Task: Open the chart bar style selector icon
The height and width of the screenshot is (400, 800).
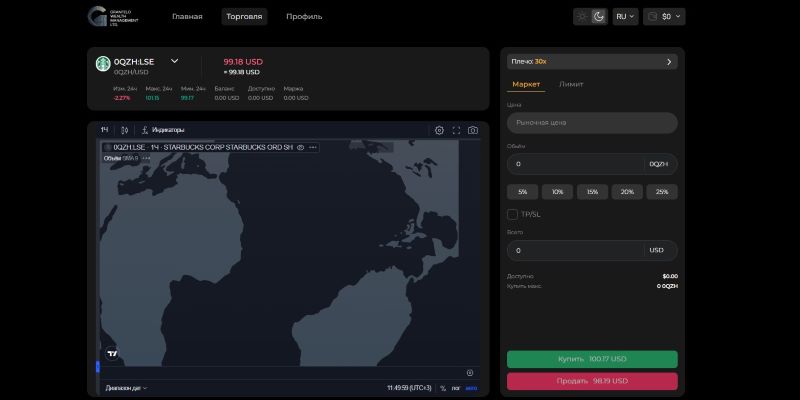Action: [x=124, y=130]
